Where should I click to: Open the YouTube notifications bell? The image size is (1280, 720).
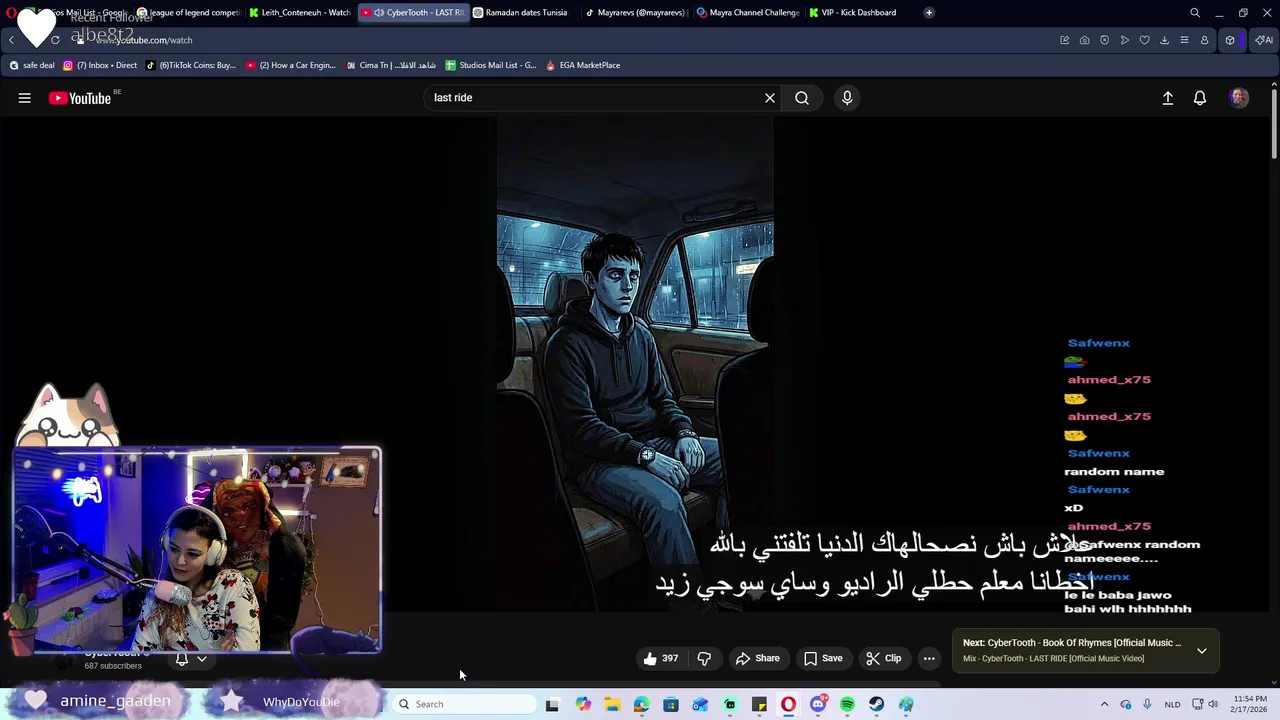(1200, 98)
